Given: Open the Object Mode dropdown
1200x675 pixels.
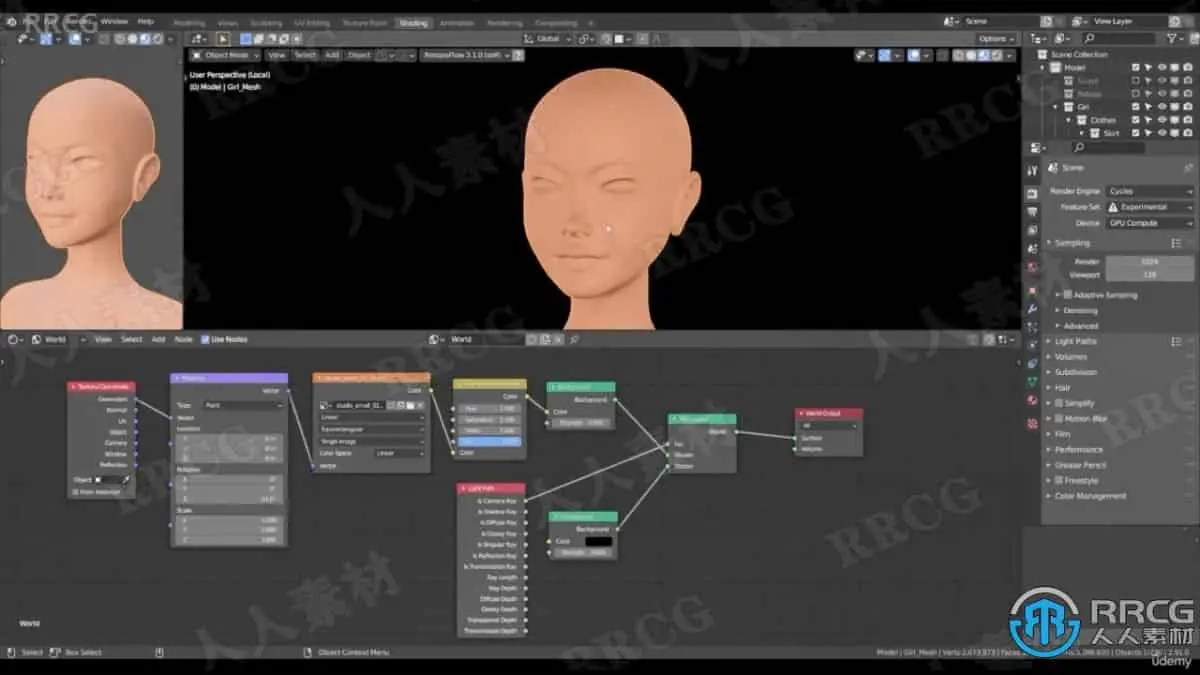Looking at the screenshot, I should pyautogui.click(x=225, y=55).
